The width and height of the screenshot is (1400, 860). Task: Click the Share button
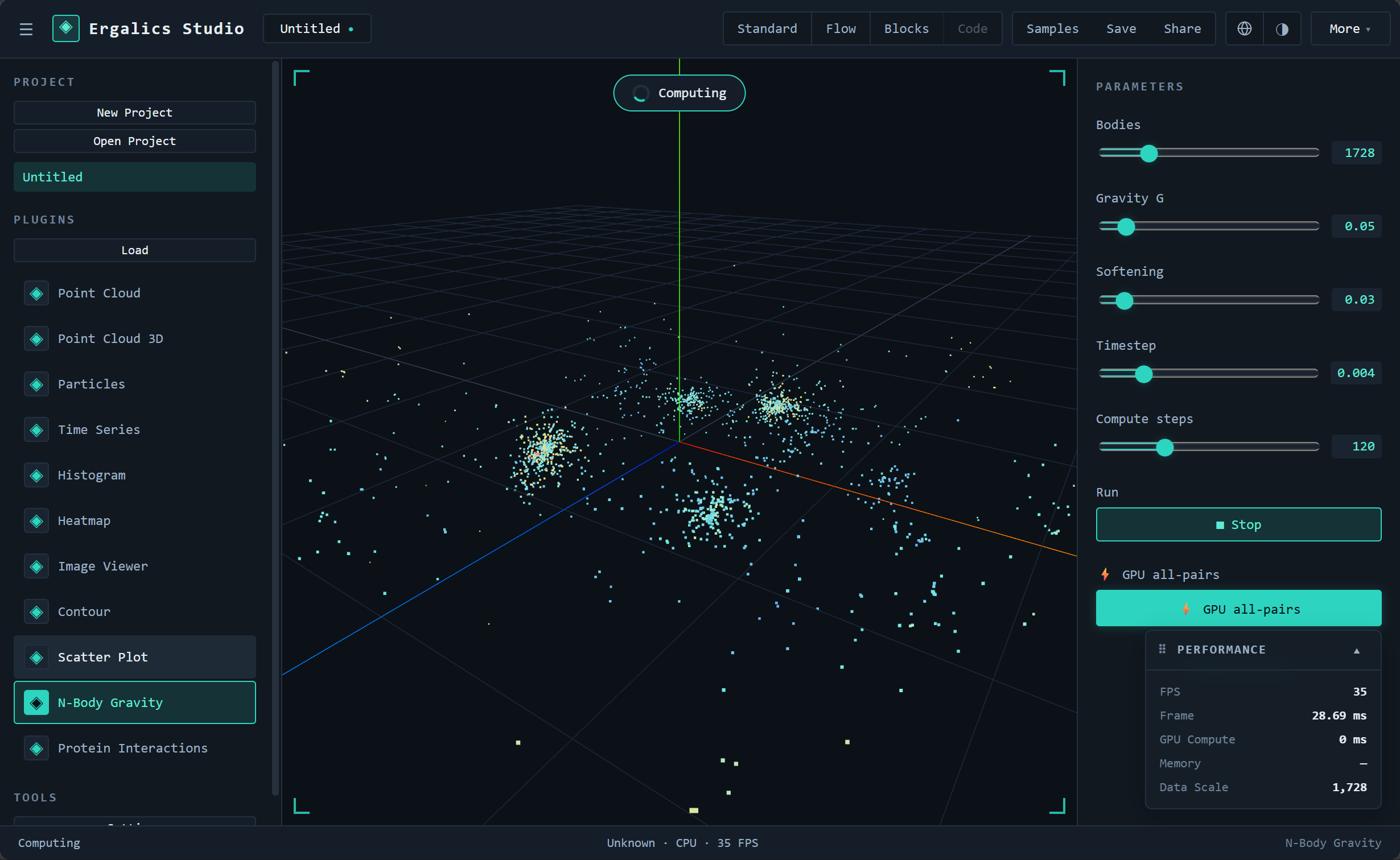1182,28
